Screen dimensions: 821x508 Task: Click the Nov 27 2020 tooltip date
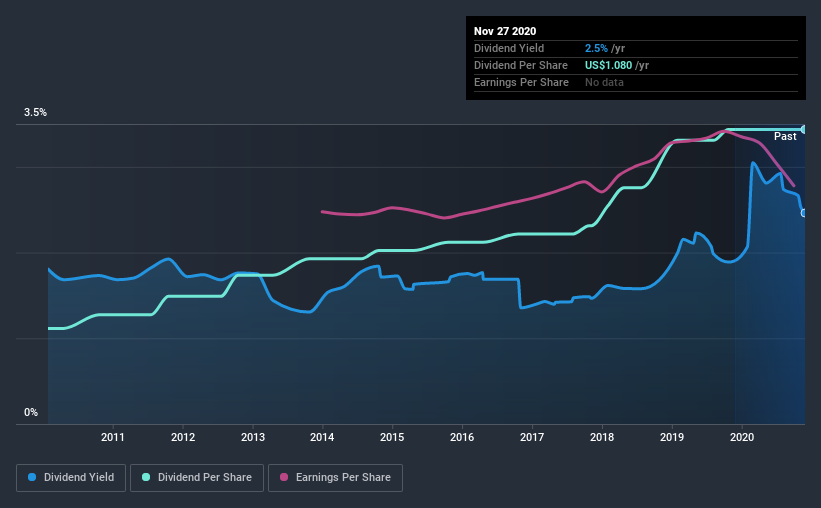505,31
